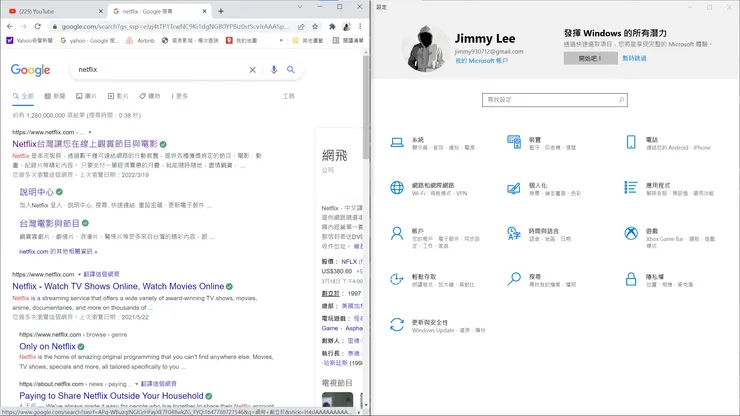Image resolution: width=740 pixels, height=416 pixels.
Task: Open the Accounts (帳戶) person icon
Action: tap(397, 233)
